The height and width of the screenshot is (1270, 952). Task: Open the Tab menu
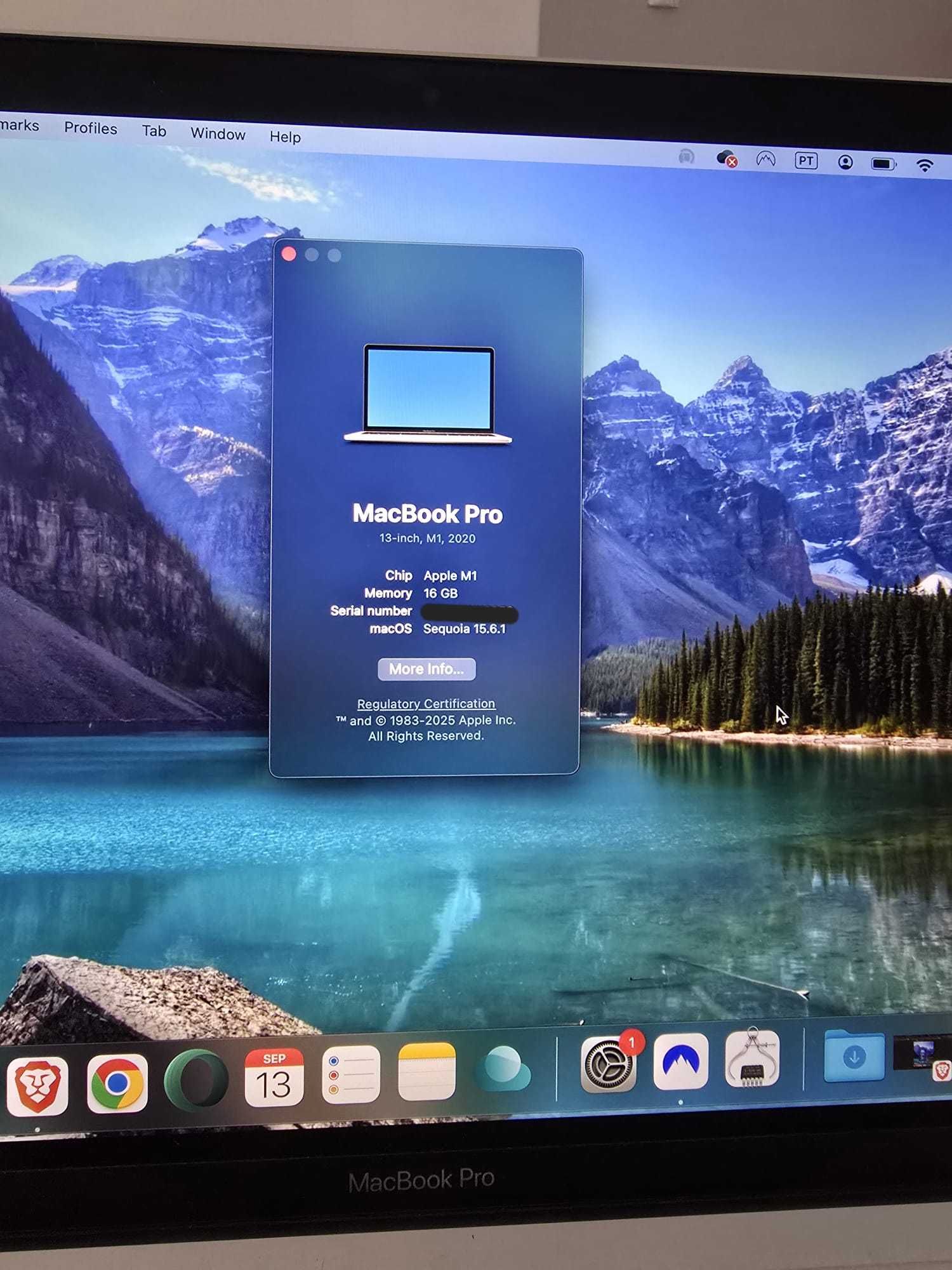pyautogui.click(x=154, y=131)
